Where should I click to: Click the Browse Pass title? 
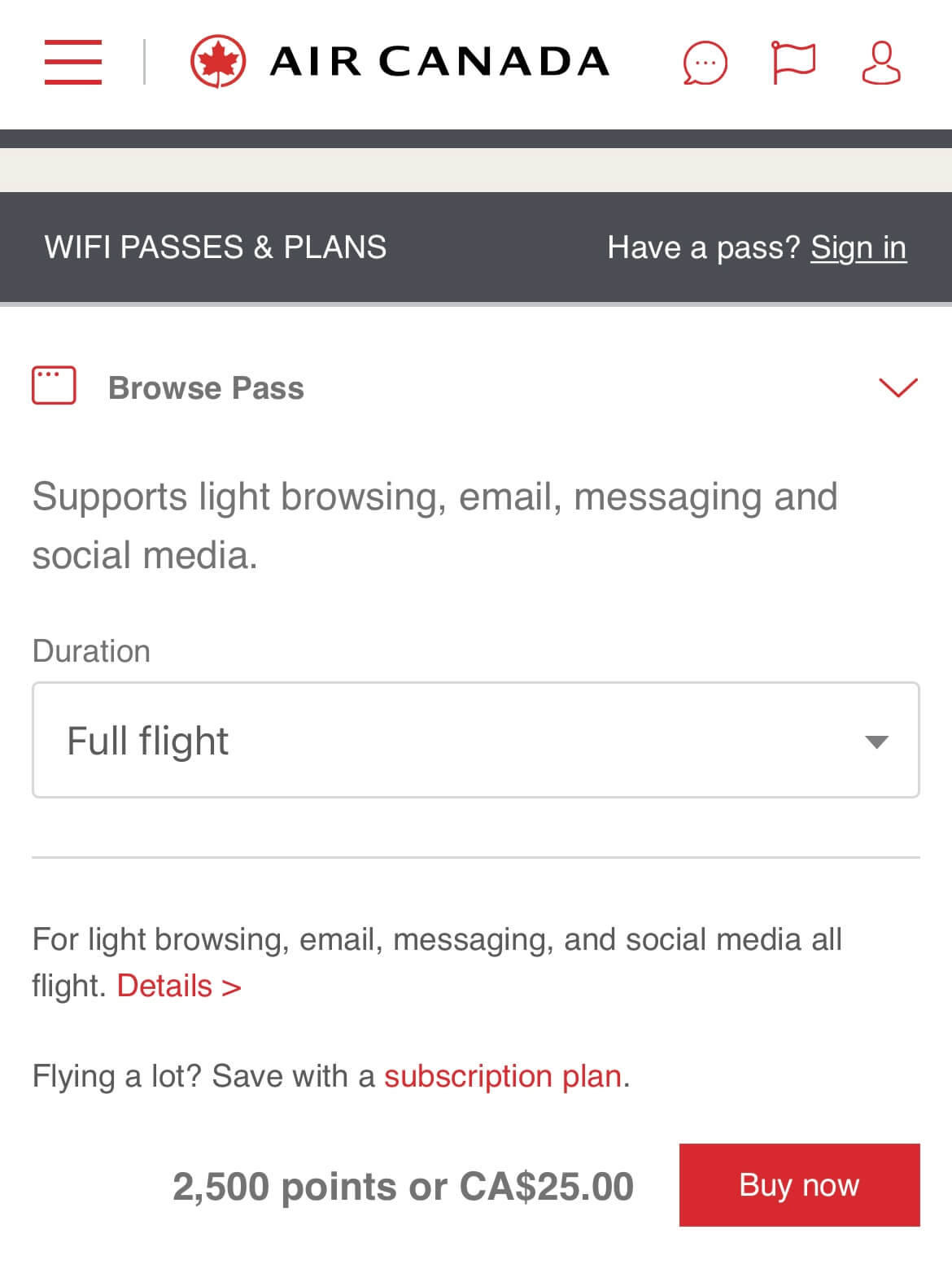[206, 388]
